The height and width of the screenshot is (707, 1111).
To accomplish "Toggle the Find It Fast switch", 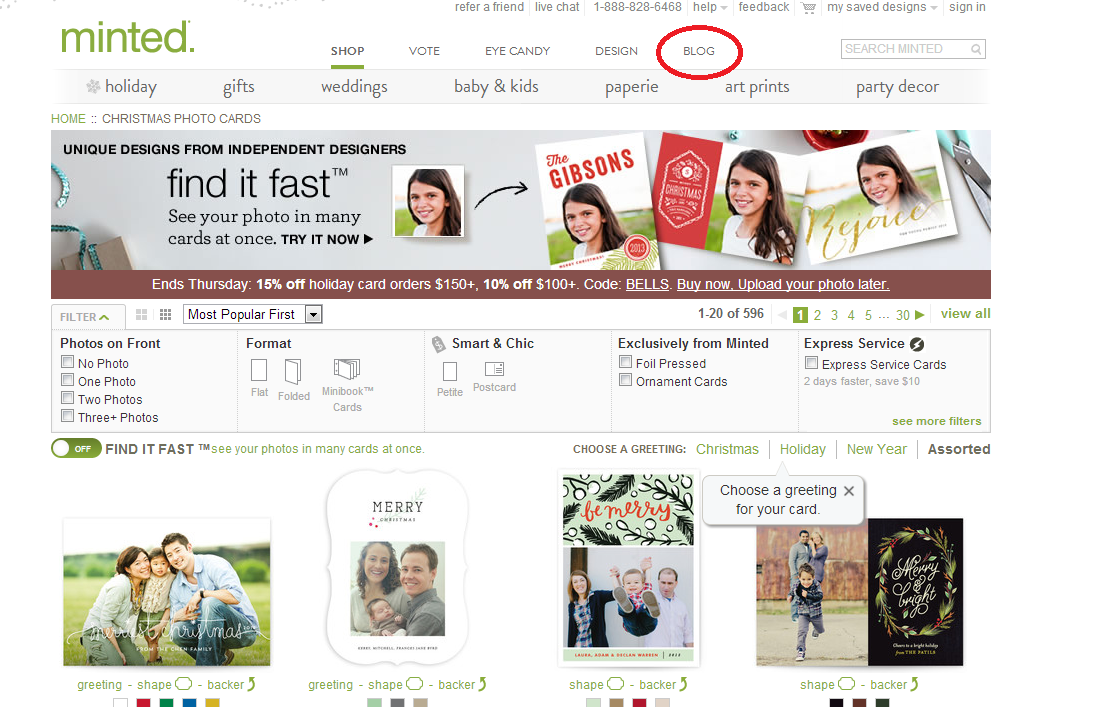I will [77, 448].
